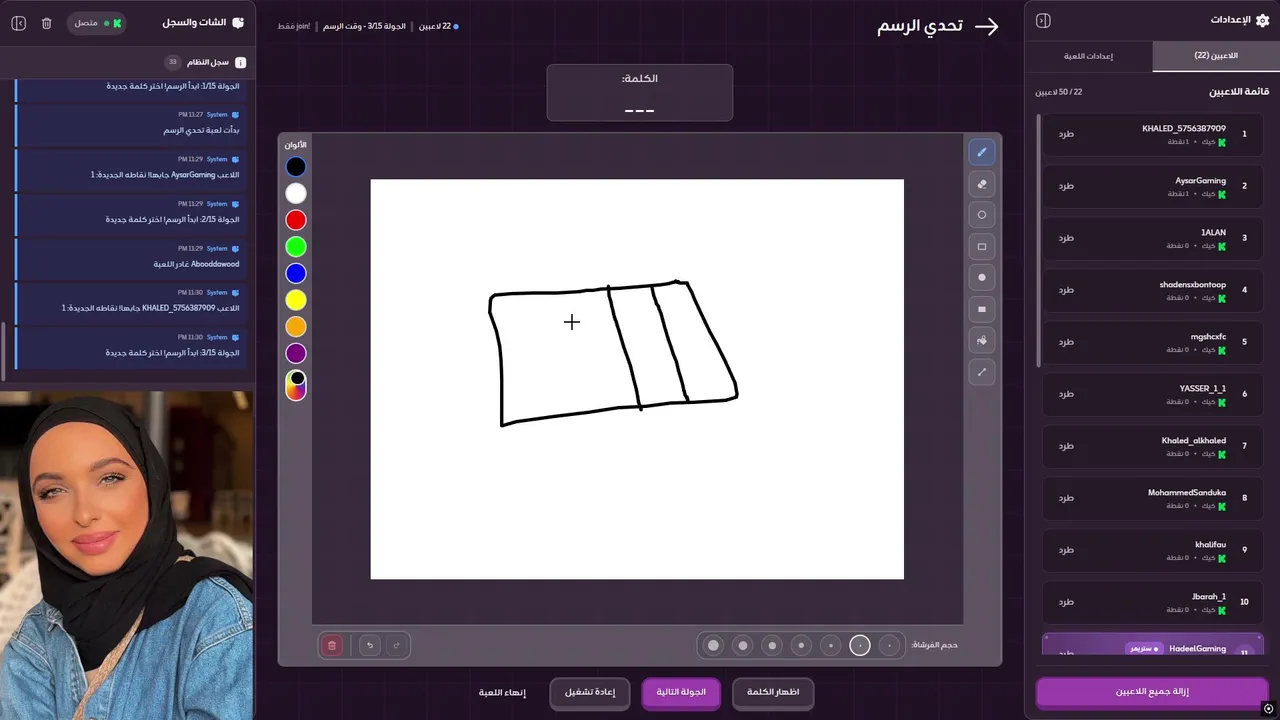
Task: Pick the orange color swatch
Action: [296, 327]
